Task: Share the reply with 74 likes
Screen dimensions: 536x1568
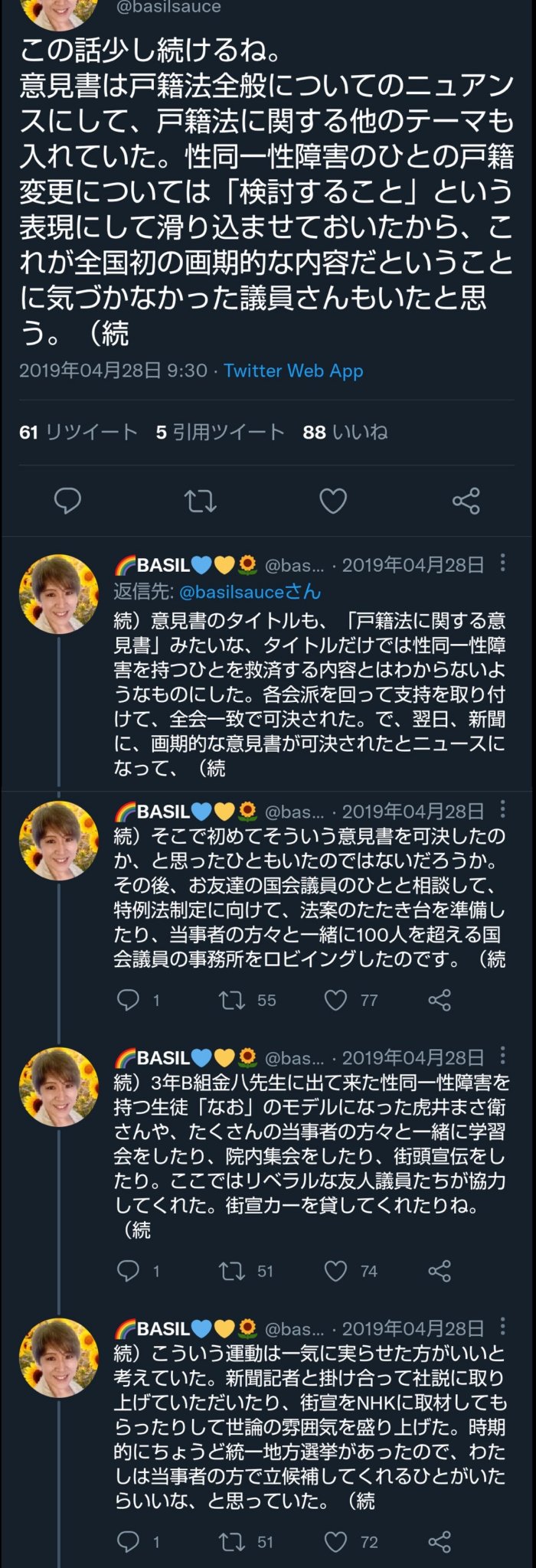Action: [x=440, y=1271]
